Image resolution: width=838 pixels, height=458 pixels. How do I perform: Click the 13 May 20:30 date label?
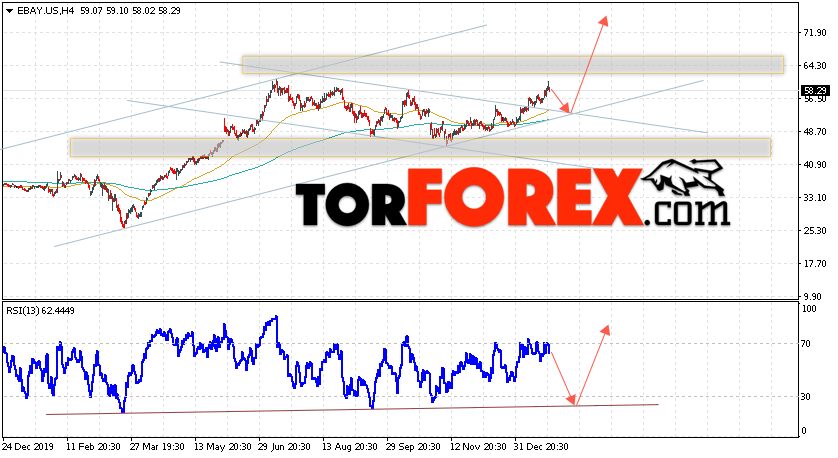[x=222, y=447]
